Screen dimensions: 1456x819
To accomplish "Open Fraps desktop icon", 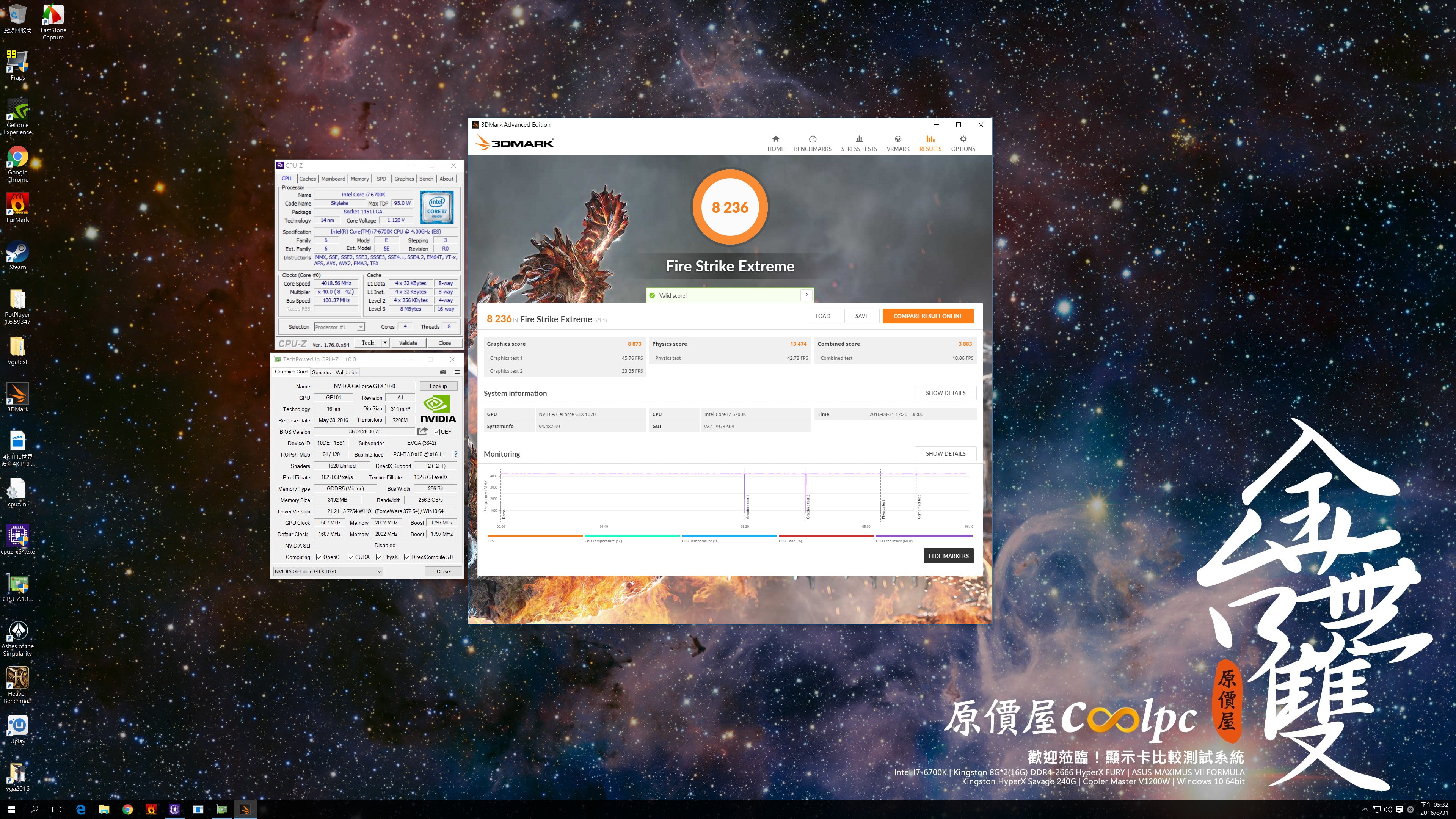I will pos(17,66).
